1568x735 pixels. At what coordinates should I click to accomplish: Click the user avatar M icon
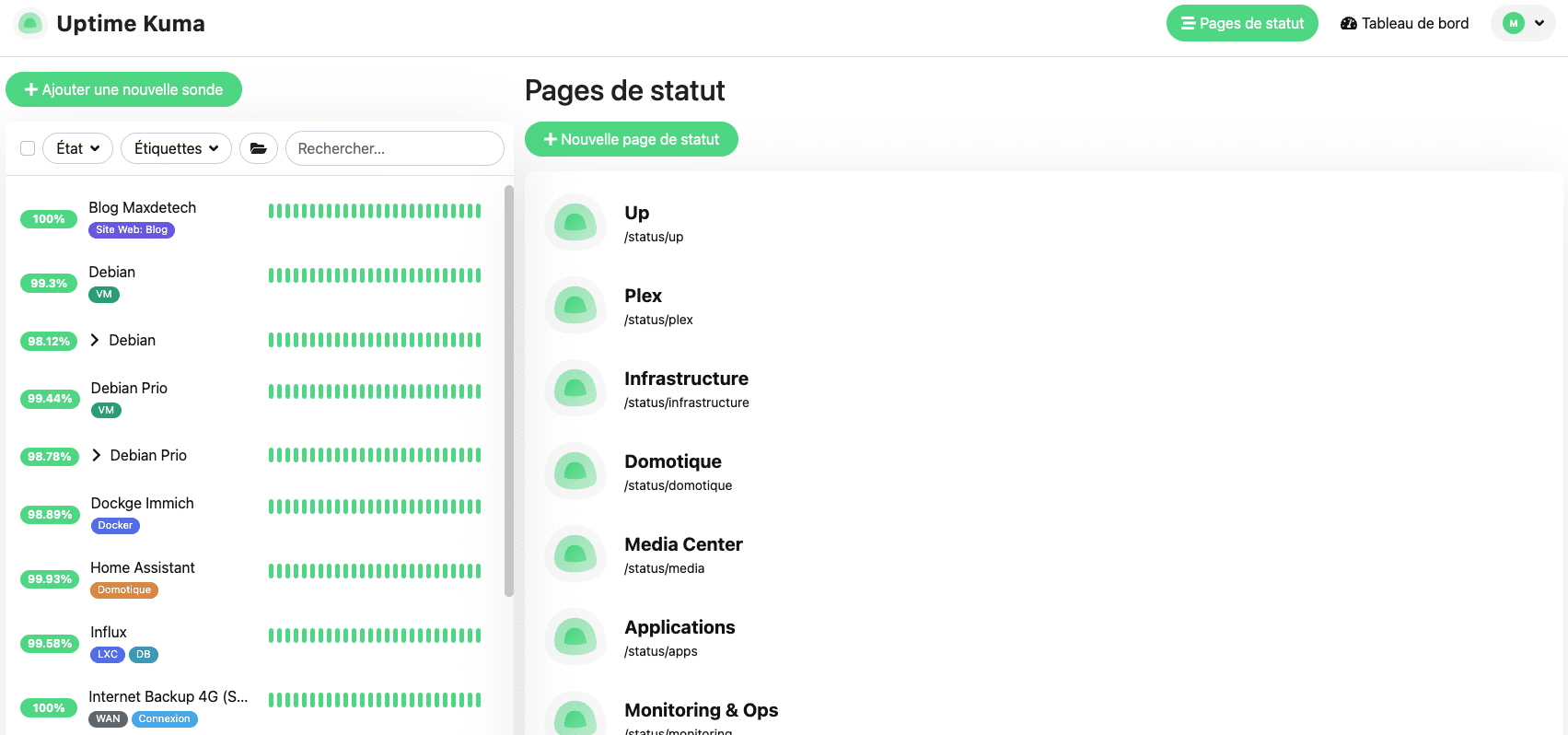[1514, 24]
